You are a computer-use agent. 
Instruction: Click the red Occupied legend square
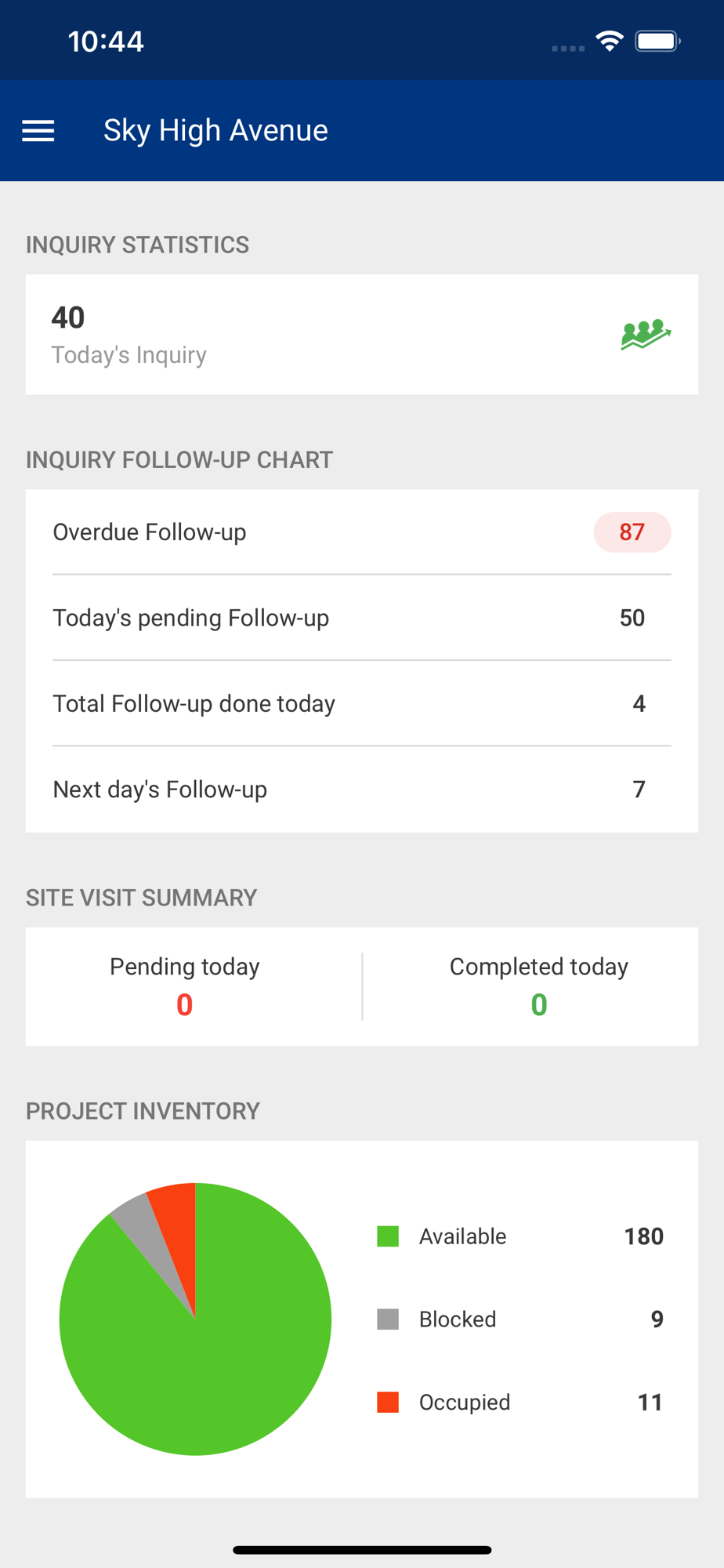tap(388, 1402)
